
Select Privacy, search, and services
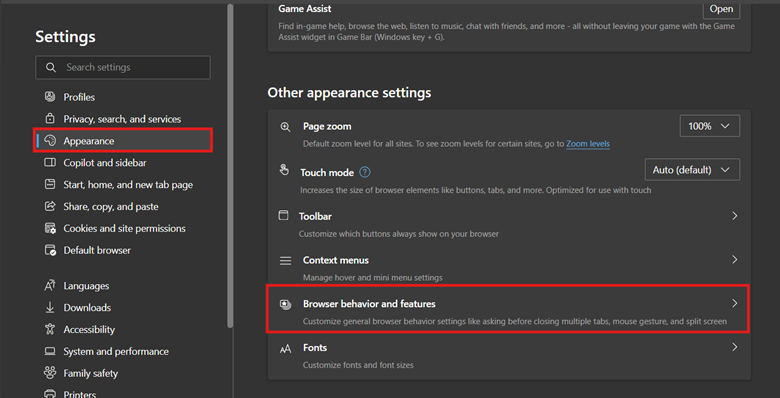tap(123, 119)
